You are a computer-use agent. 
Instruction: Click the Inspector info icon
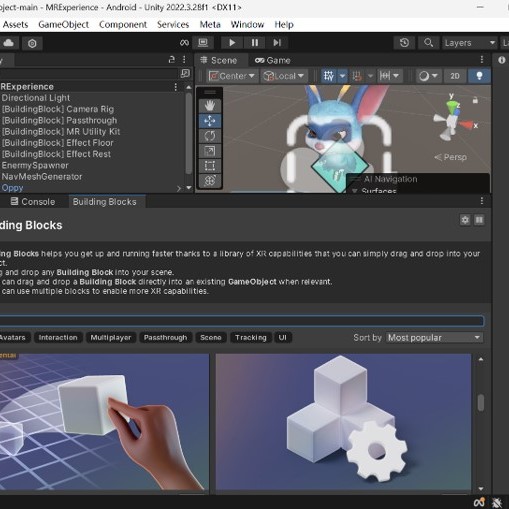tap(501, 60)
